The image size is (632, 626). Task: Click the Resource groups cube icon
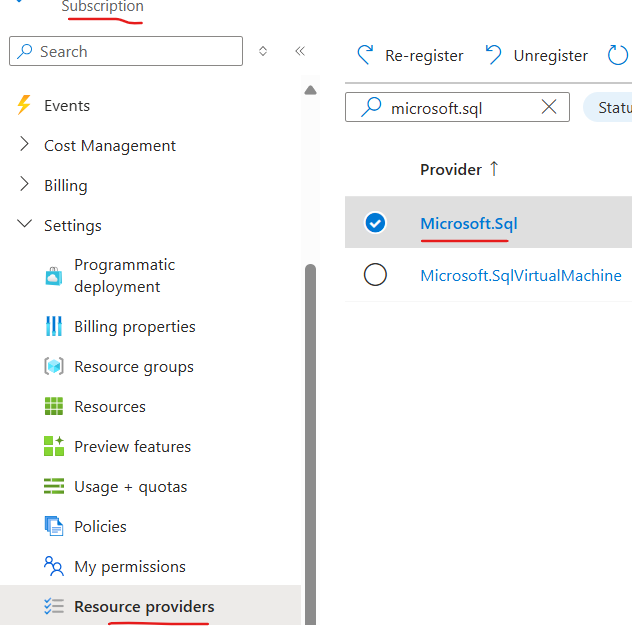pyautogui.click(x=54, y=366)
